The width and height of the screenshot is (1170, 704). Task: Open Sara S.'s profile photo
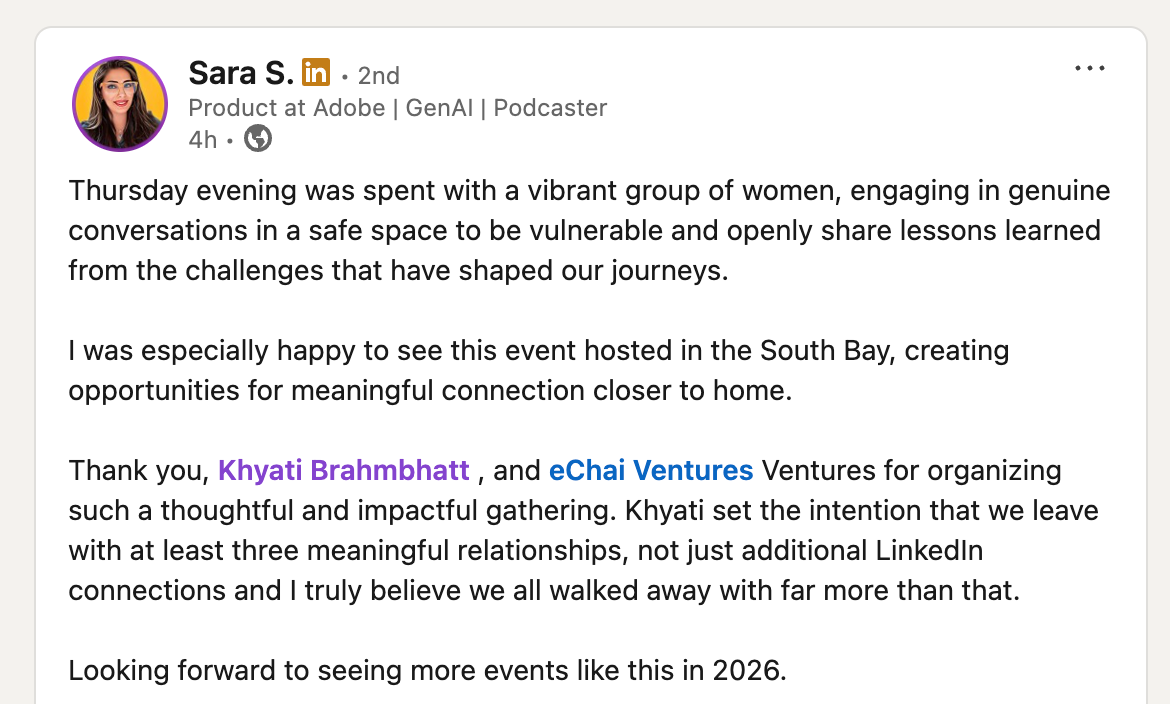tap(119, 104)
